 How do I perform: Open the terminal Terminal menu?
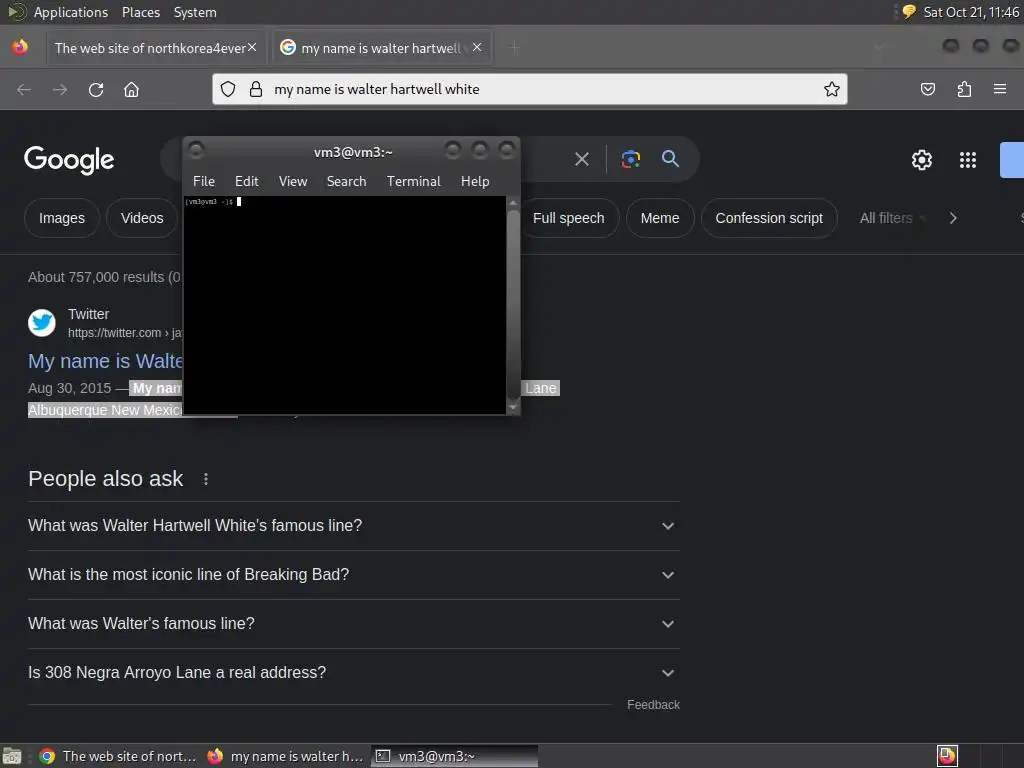[413, 181]
